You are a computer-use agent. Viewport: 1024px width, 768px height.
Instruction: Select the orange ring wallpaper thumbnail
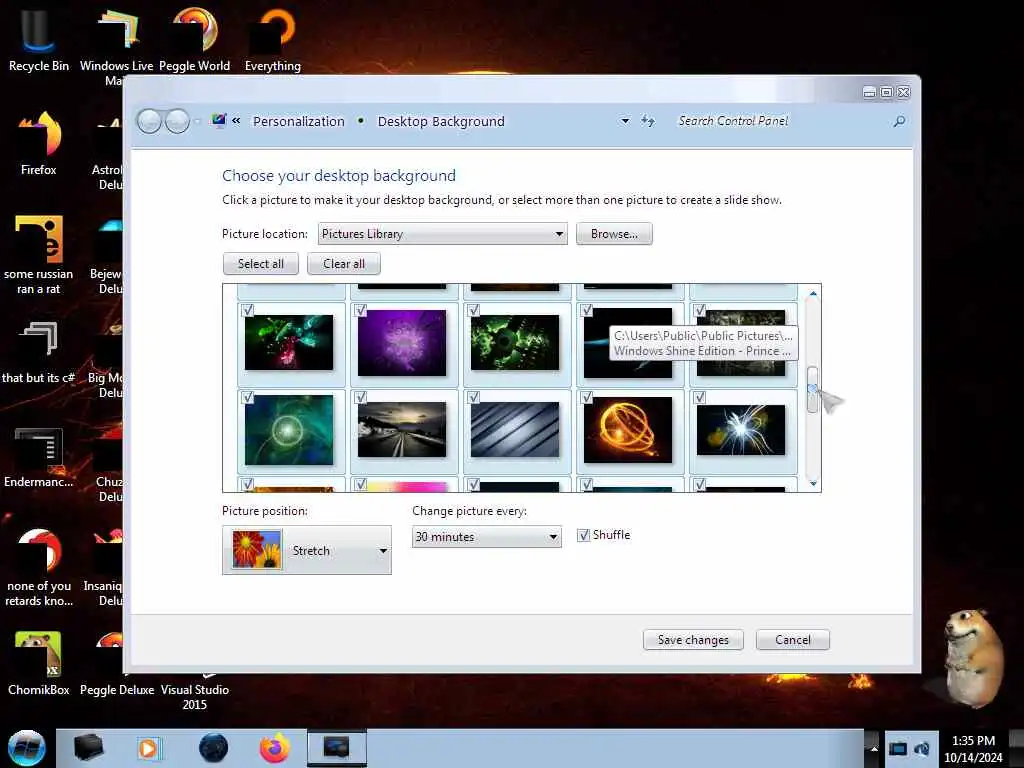coord(628,430)
